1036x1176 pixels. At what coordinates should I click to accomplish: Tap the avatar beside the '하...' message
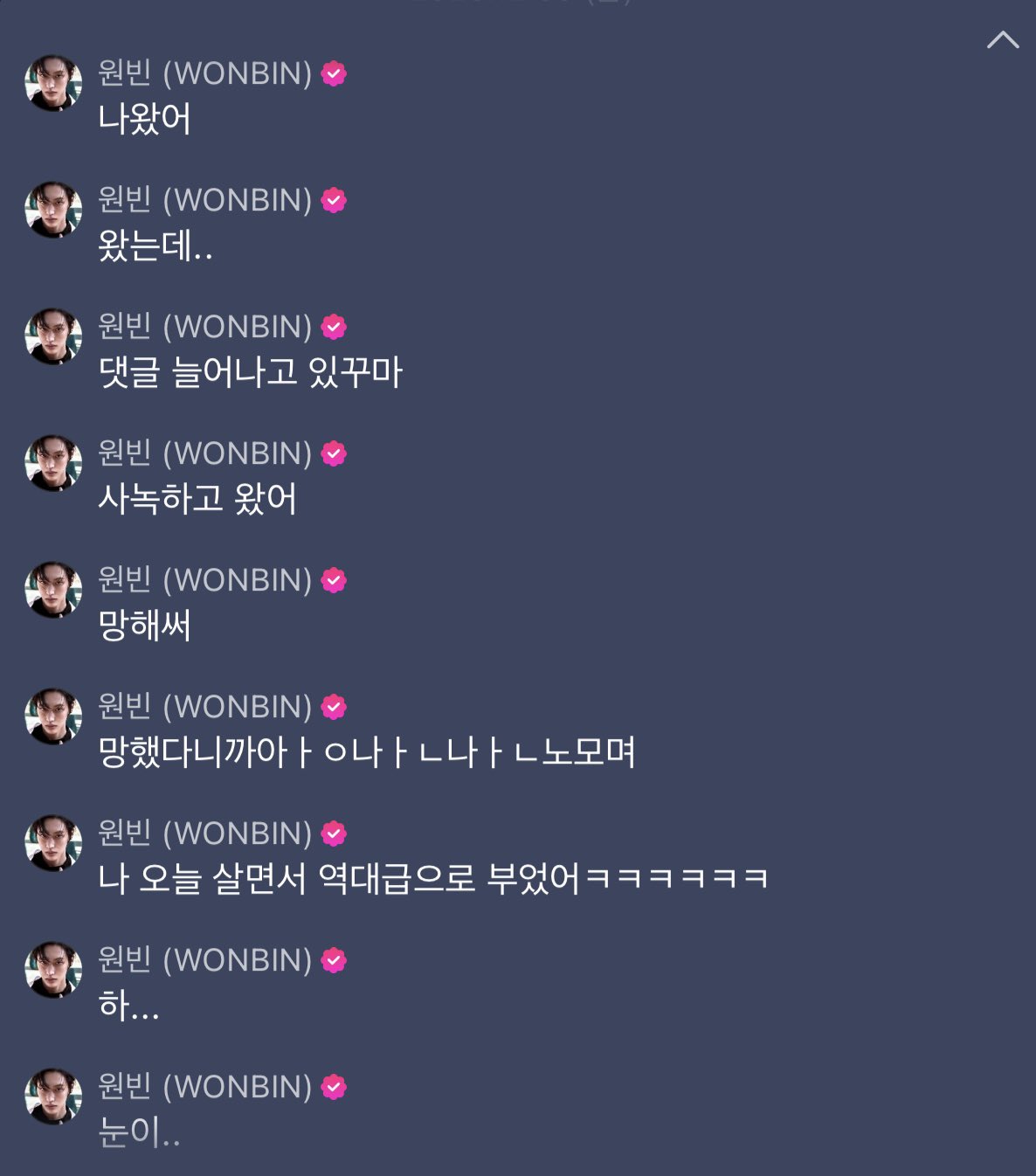[53, 970]
